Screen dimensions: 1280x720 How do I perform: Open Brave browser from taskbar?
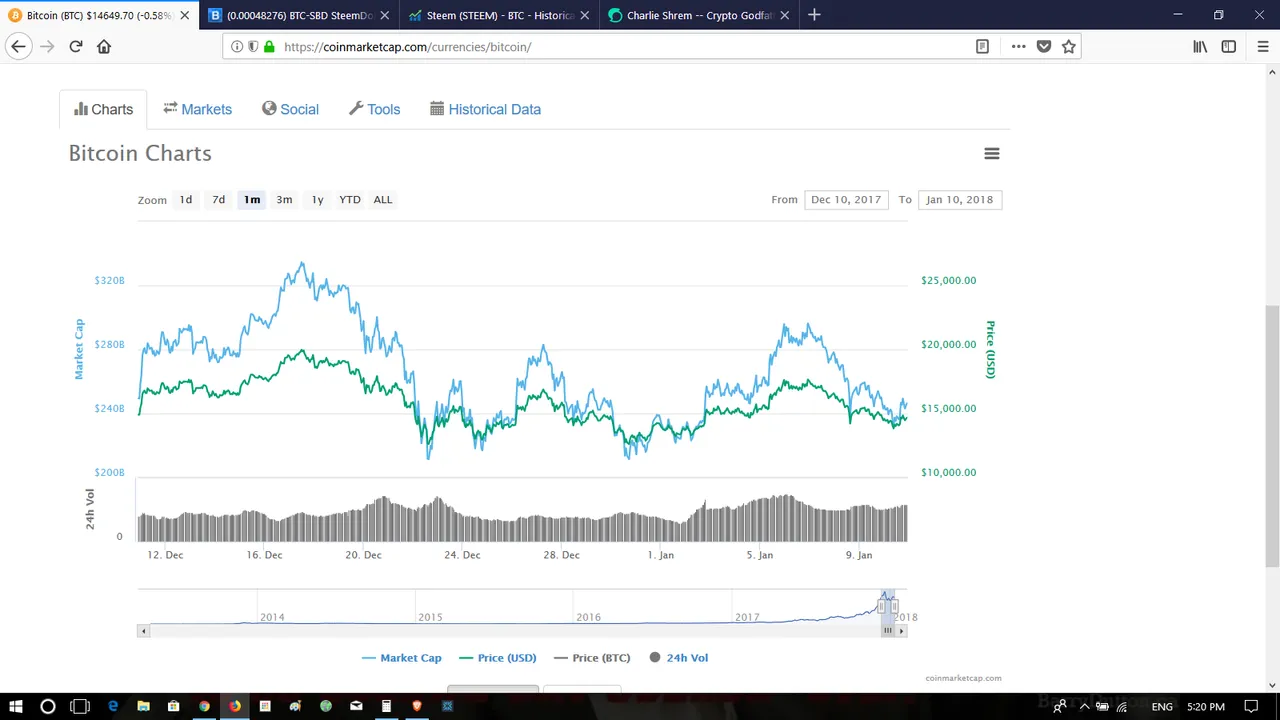(x=417, y=706)
